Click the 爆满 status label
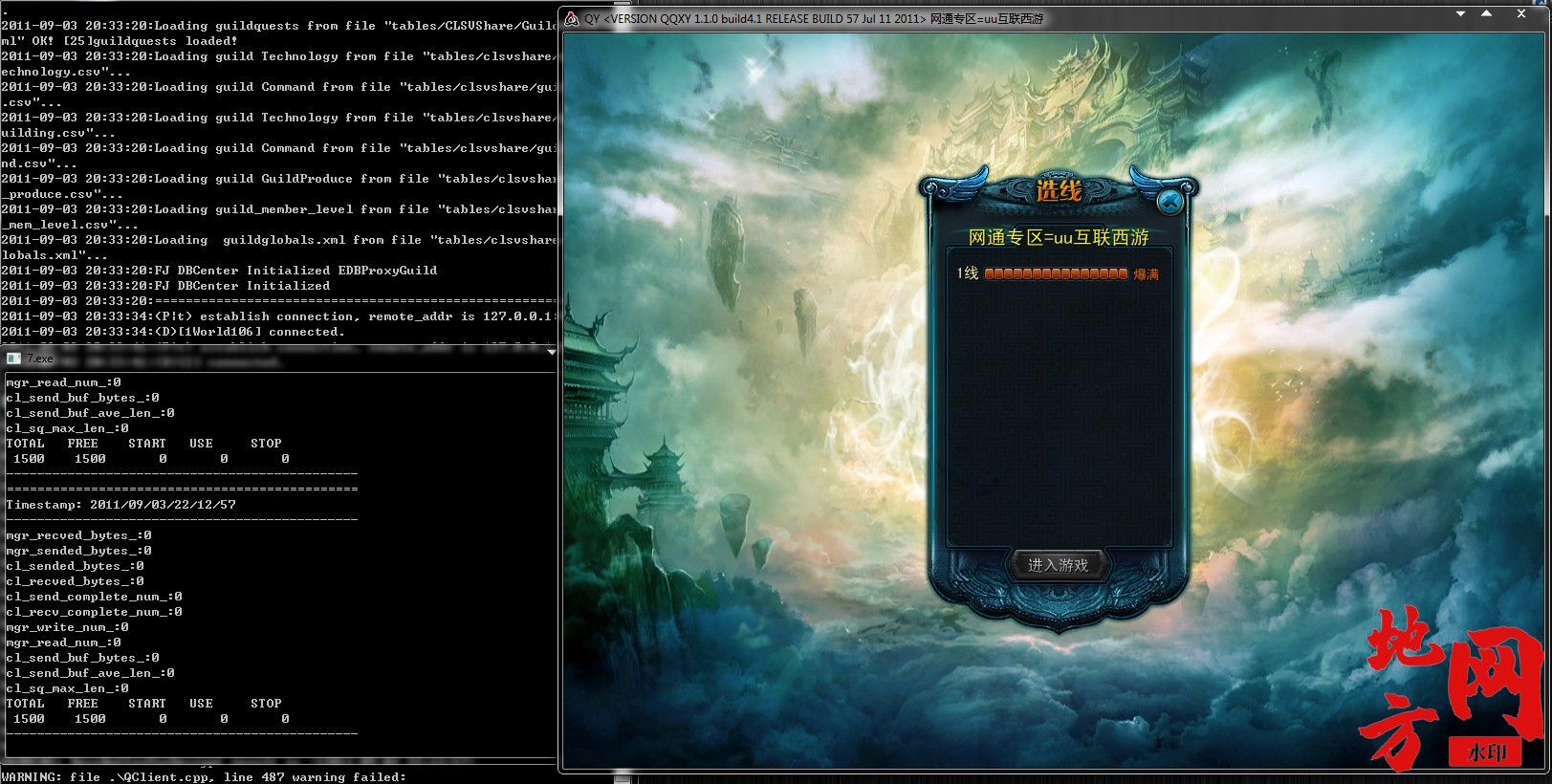 click(1146, 274)
